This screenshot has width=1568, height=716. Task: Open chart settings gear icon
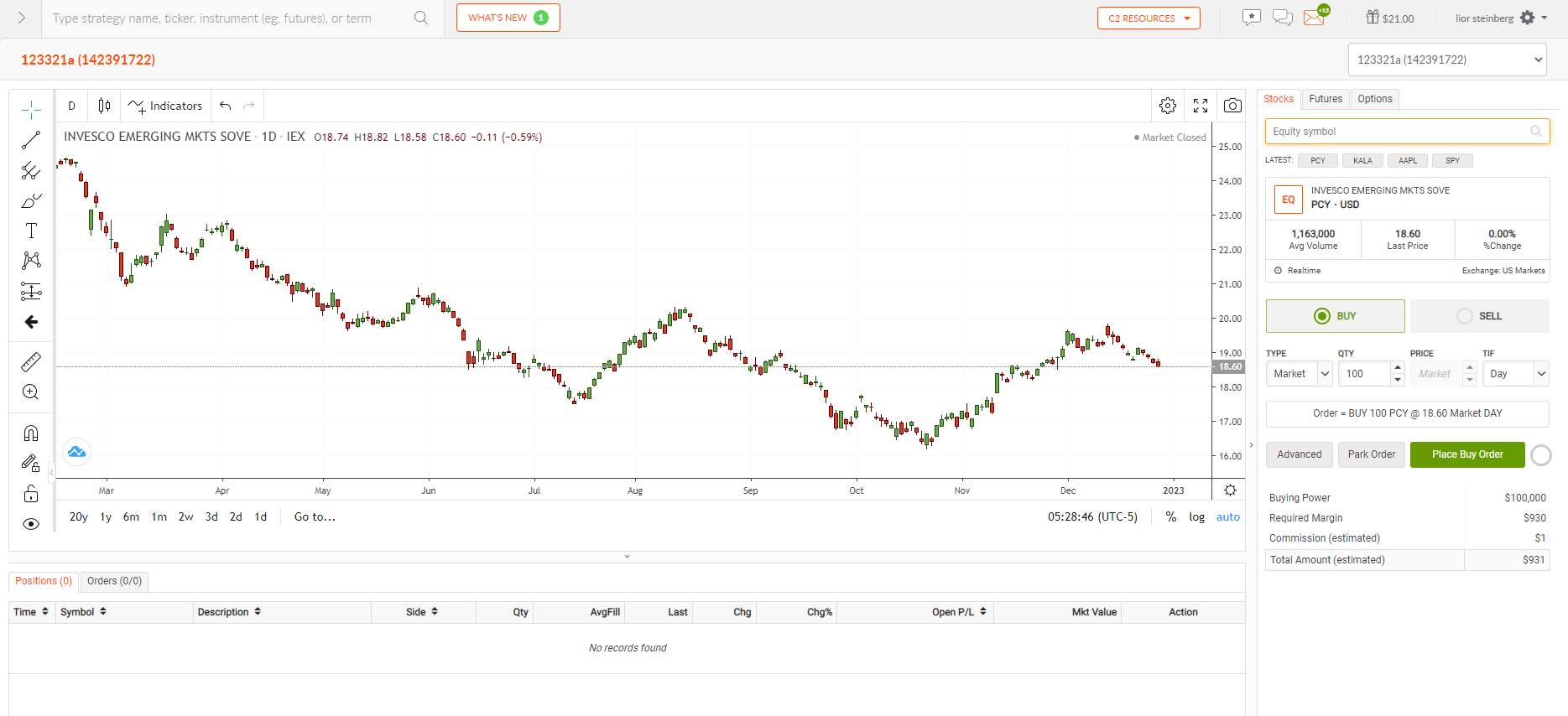point(1167,106)
